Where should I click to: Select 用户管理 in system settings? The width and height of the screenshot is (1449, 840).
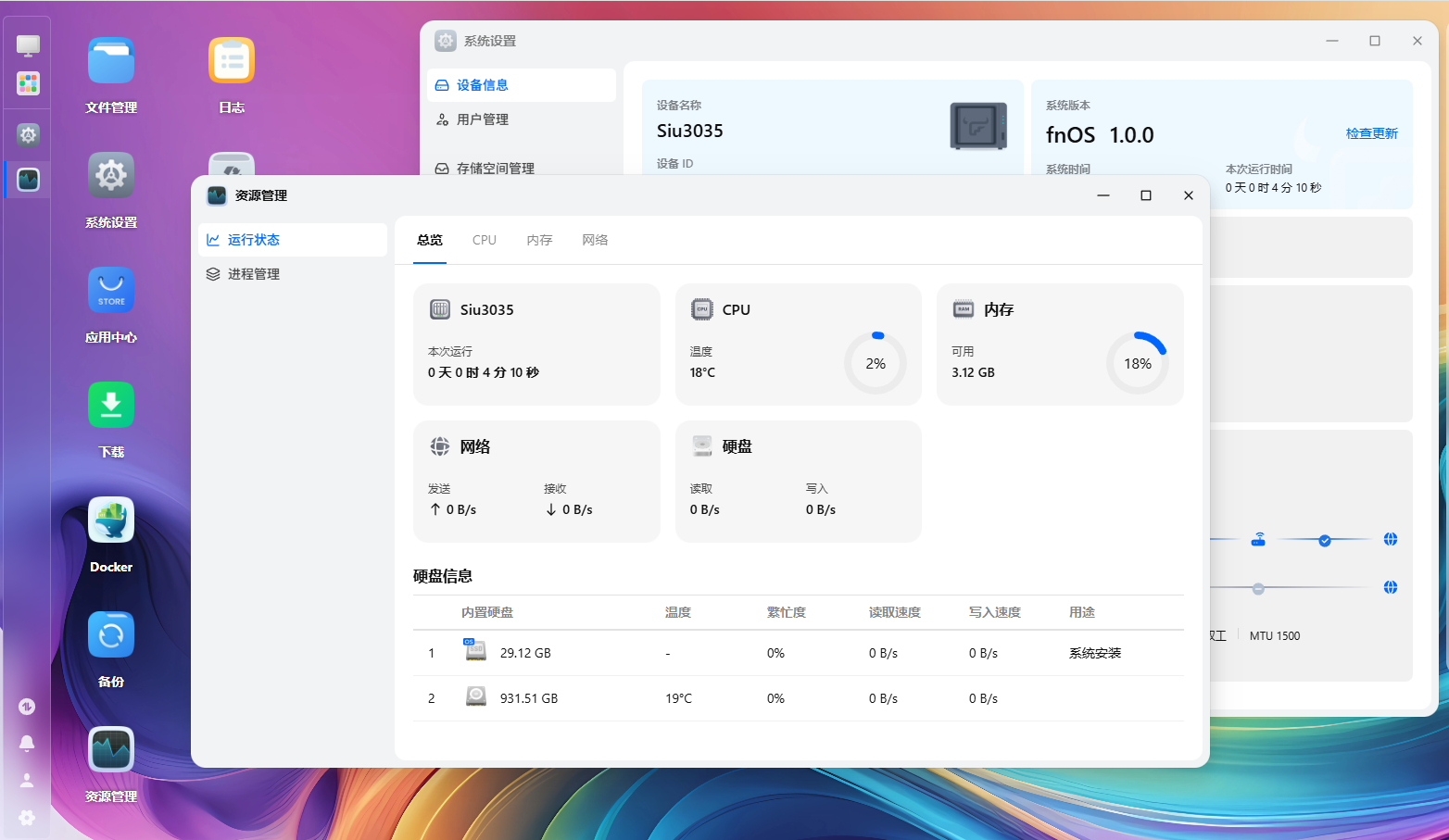pyautogui.click(x=482, y=119)
